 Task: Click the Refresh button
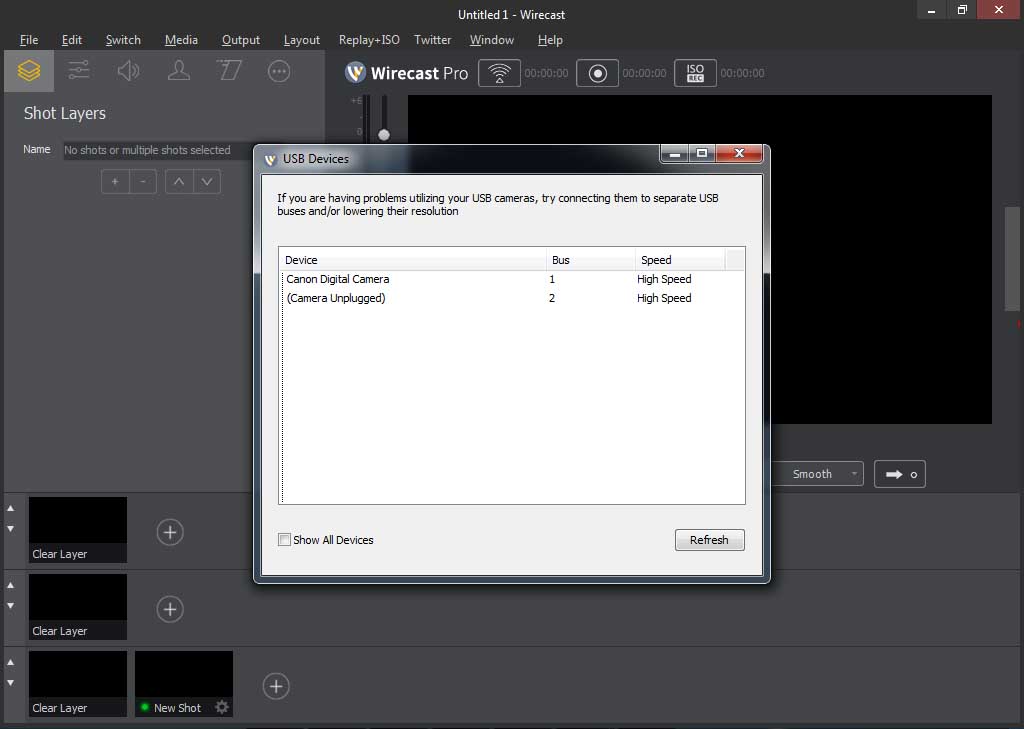pyautogui.click(x=709, y=540)
